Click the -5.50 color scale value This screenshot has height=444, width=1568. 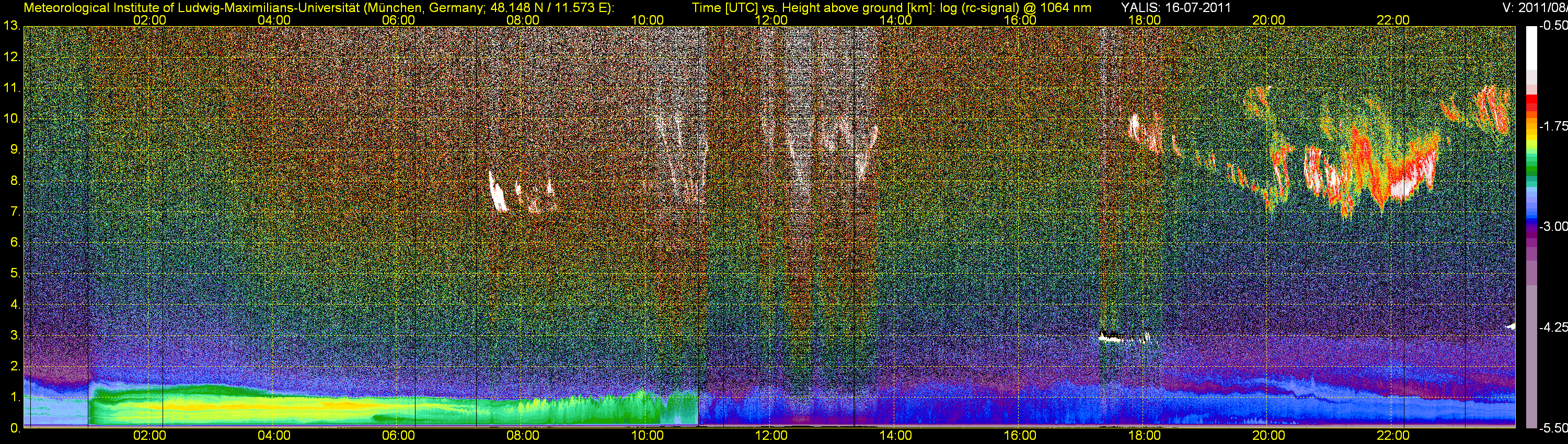tap(1553, 428)
